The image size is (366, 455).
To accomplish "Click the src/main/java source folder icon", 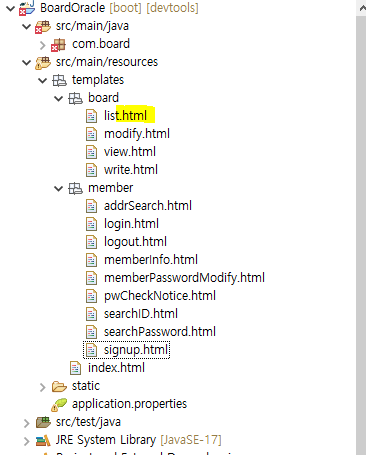I will coord(43,27).
